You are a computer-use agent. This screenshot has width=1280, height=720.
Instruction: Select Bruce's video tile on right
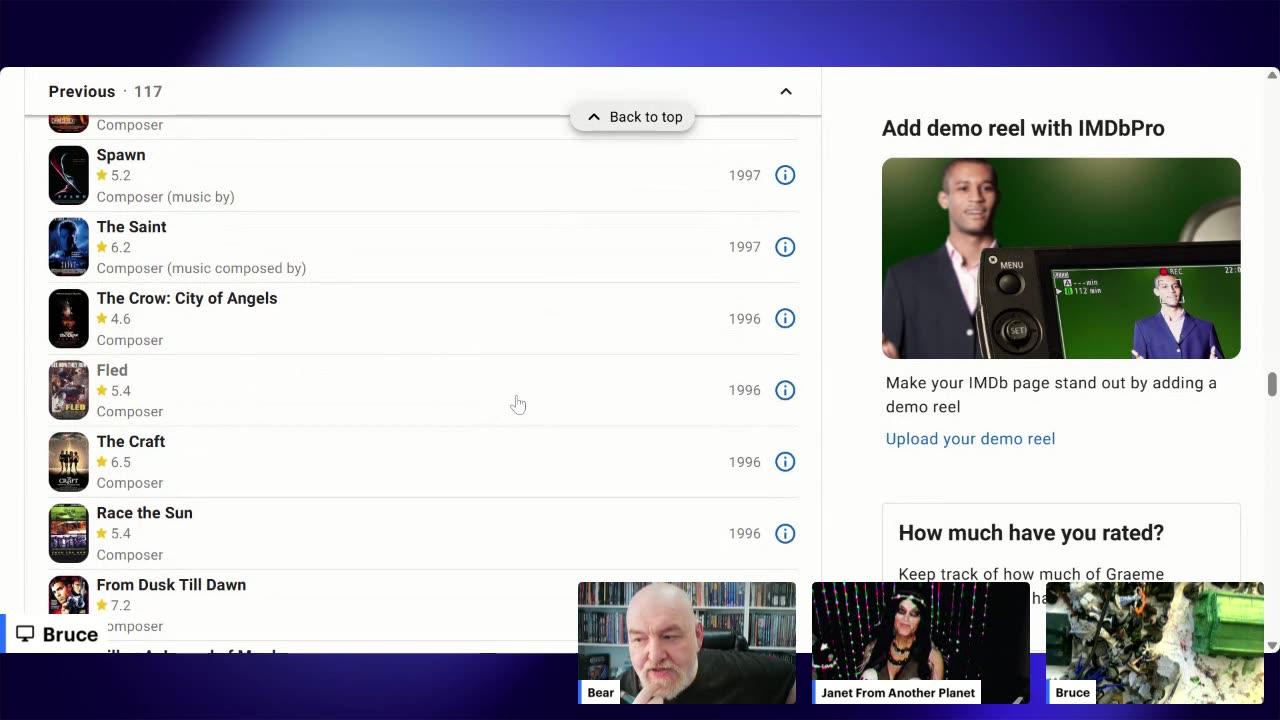point(1155,643)
